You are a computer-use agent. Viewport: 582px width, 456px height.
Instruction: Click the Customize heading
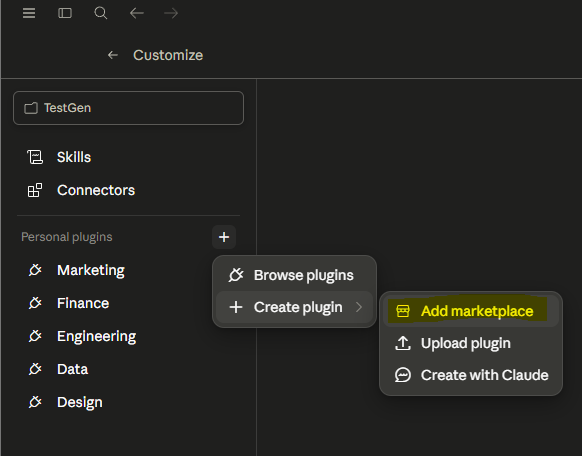pos(168,55)
